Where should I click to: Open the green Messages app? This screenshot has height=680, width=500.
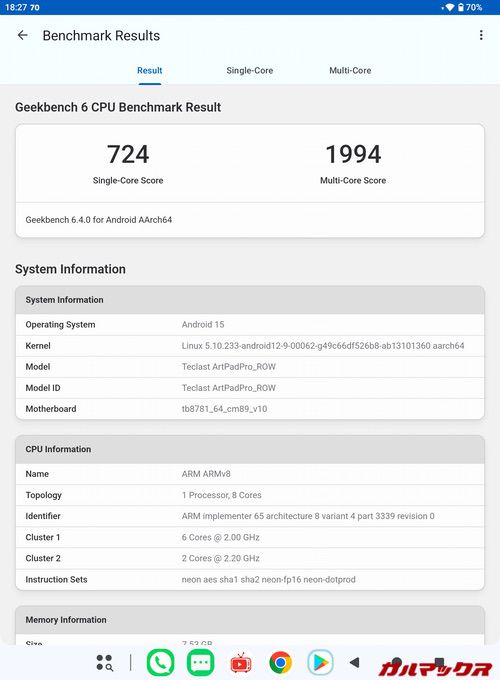coord(200,663)
